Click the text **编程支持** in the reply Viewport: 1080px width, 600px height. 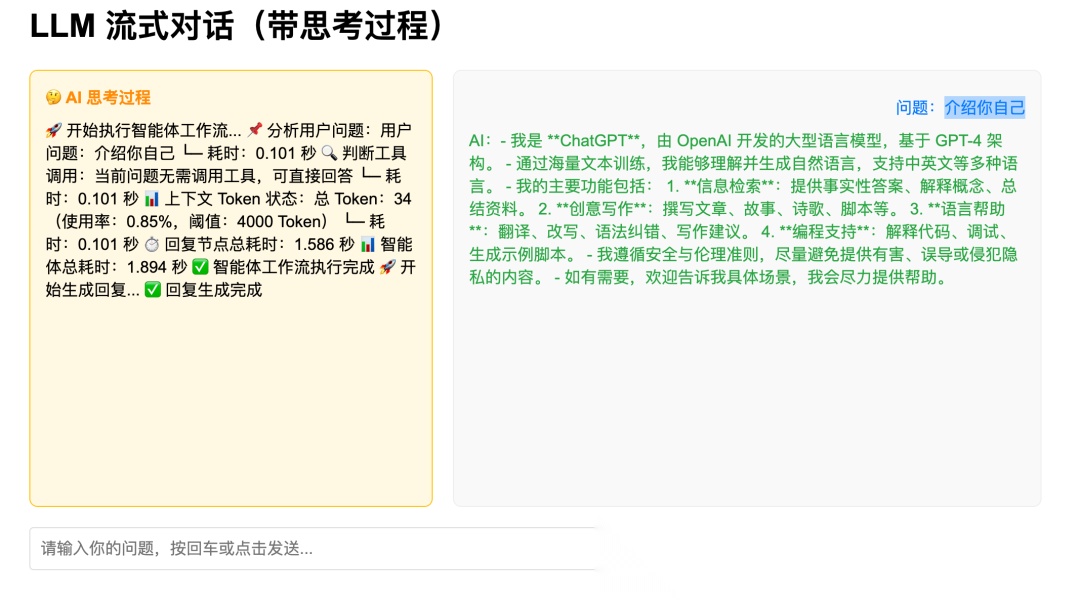[824, 231]
